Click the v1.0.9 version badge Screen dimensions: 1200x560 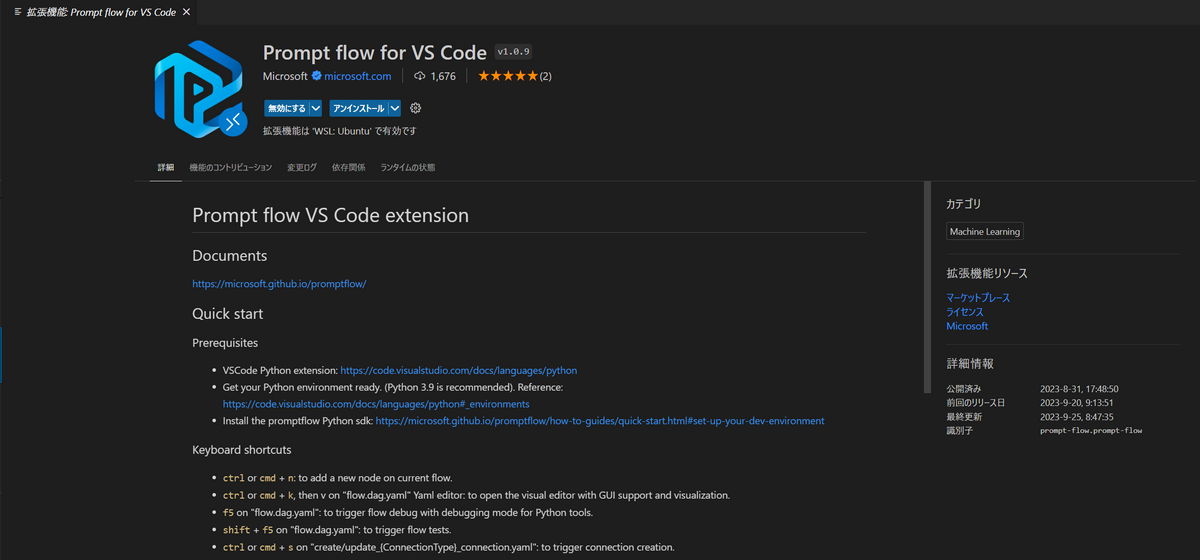pyautogui.click(x=513, y=51)
